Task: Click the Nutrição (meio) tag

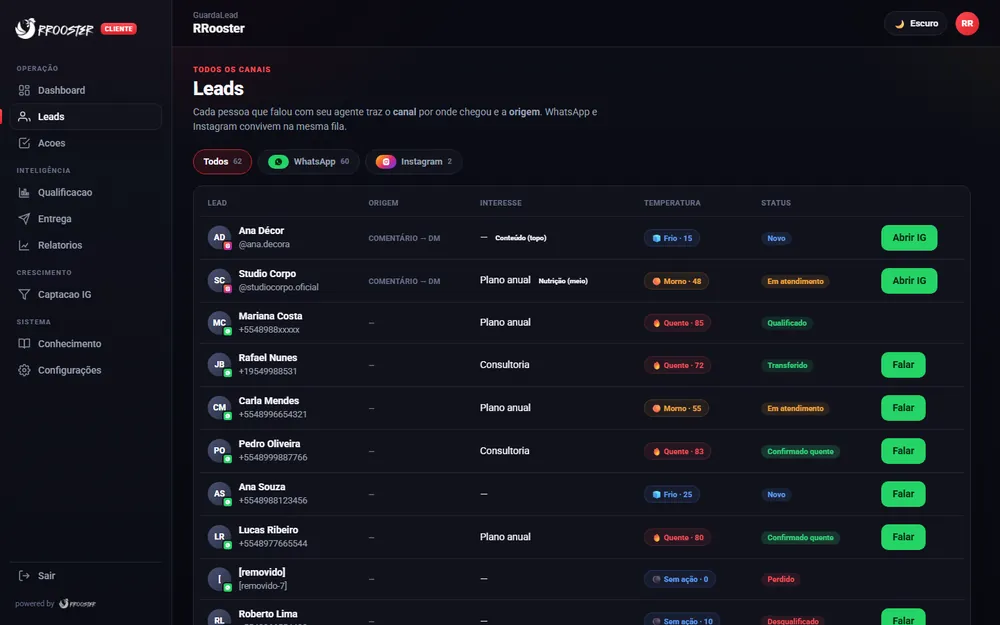Action: tap(563, 281)
